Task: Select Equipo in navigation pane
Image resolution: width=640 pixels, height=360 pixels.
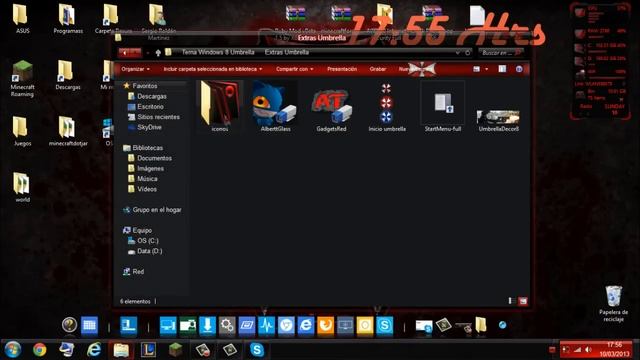Action: tap(142, 230)
